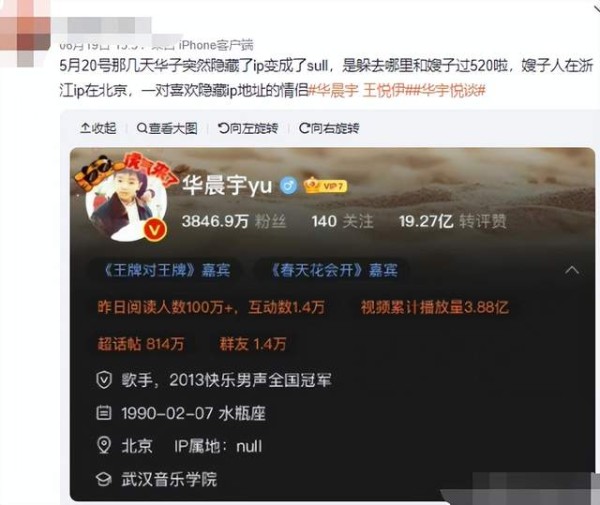Collapse the image with 收起 button

click(x=98, y=128)
